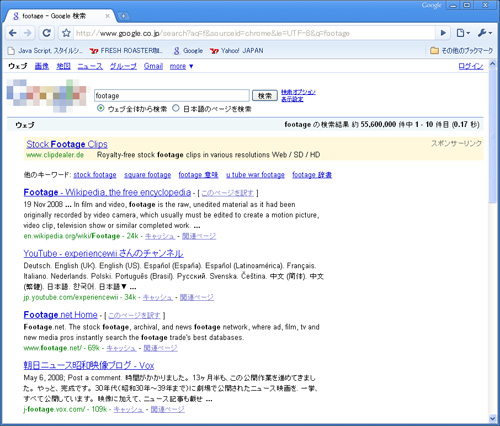Screen dimensions: 500x426
Task: Click the square footage related keyword
Action: click(148, 175)
